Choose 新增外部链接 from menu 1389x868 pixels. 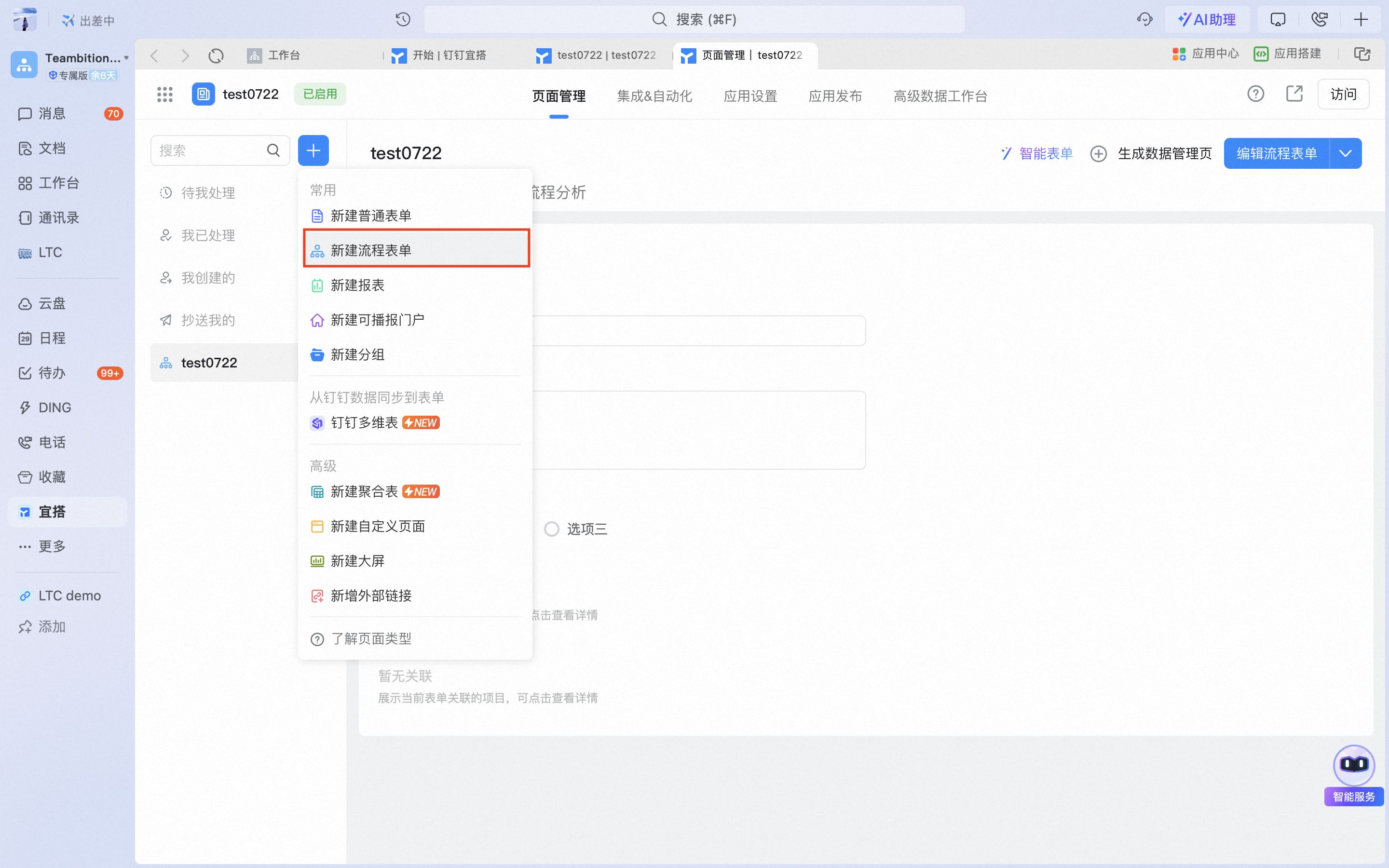coord(416,596)
